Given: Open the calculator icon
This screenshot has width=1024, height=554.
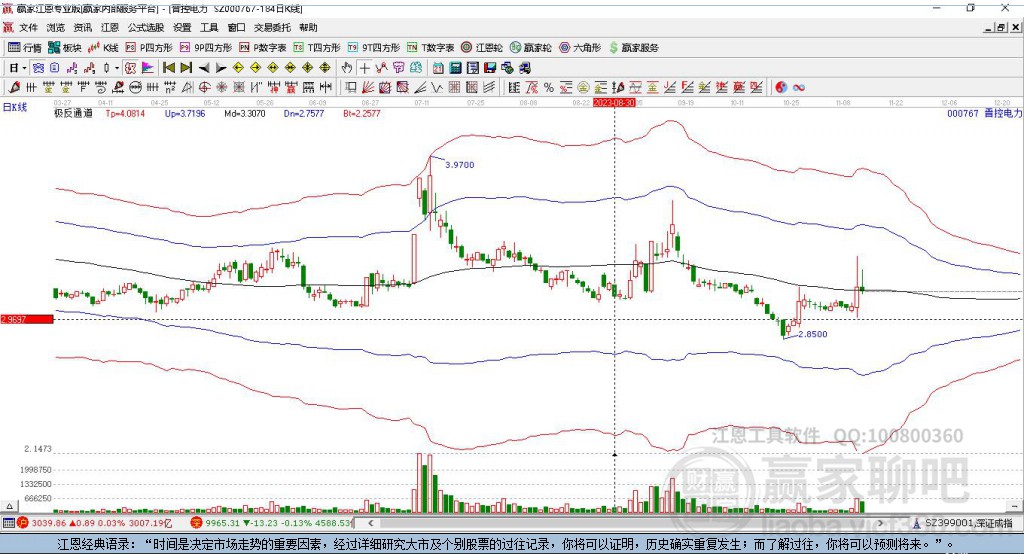Looking at the screenshot, I should click(x=455, y=68).
